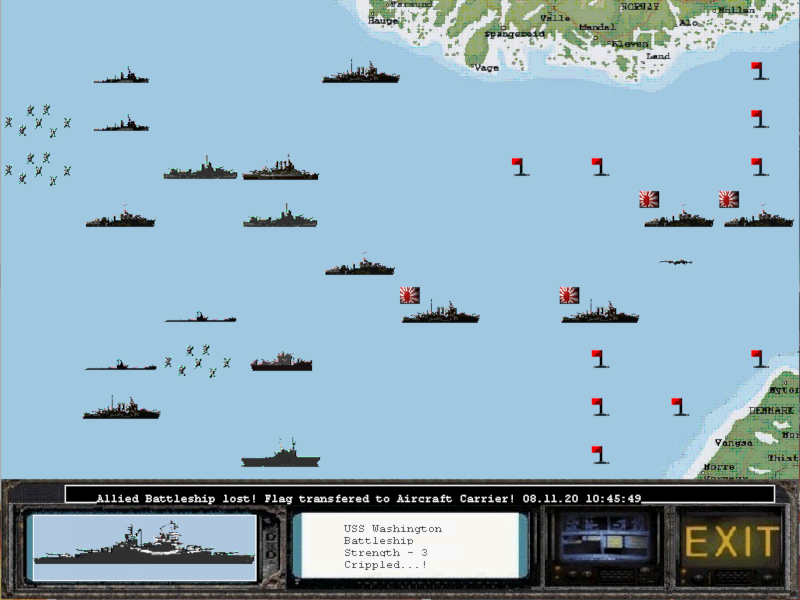Viewport: 800px width, 600px height.
Task: Click the rising sun flag of the Japanese ship closest to the allies
Action: pyautogui.click(x=410, y=295)
